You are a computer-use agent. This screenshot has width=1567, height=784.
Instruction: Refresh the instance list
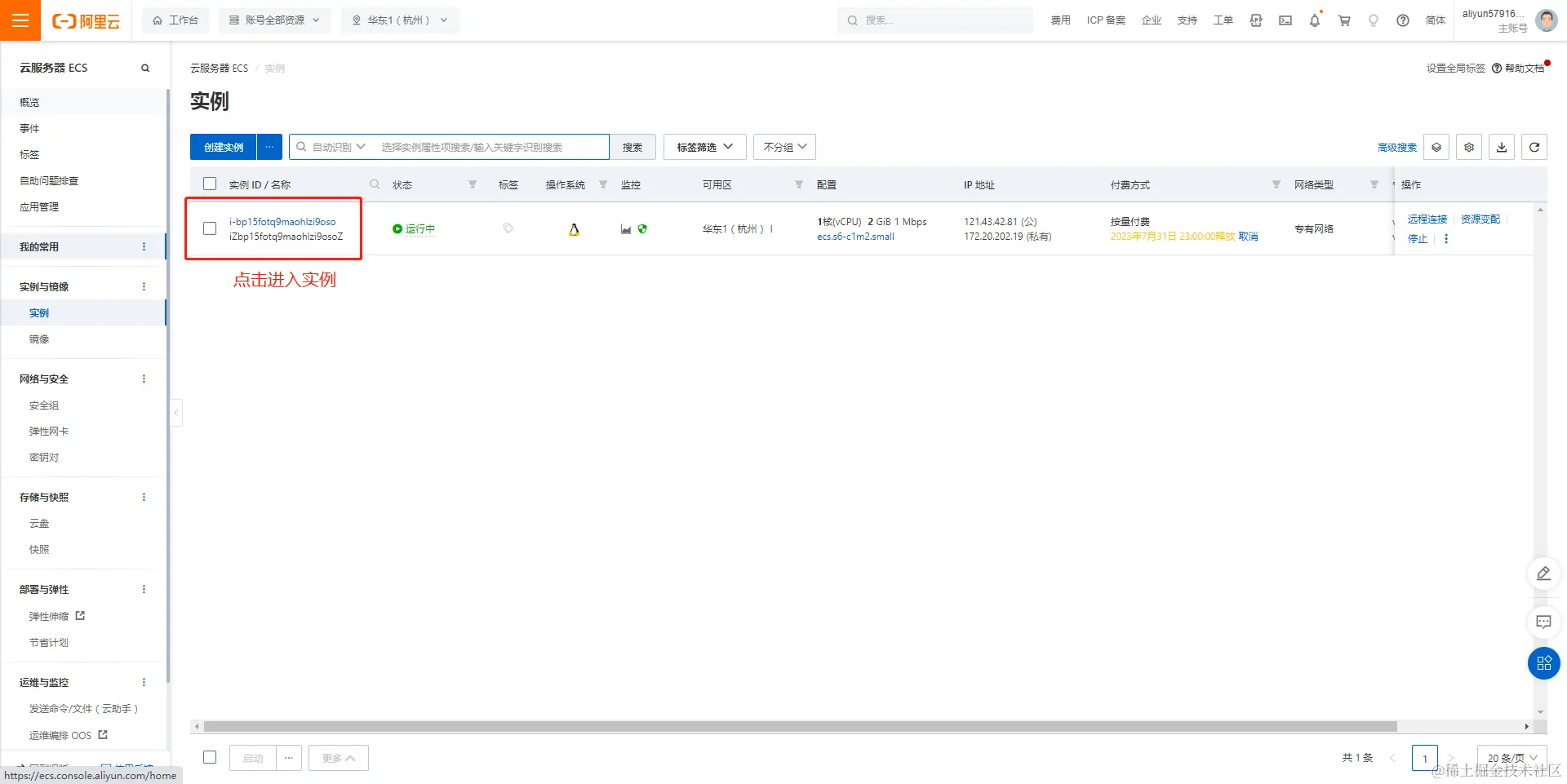click(x=1534, y=147)
